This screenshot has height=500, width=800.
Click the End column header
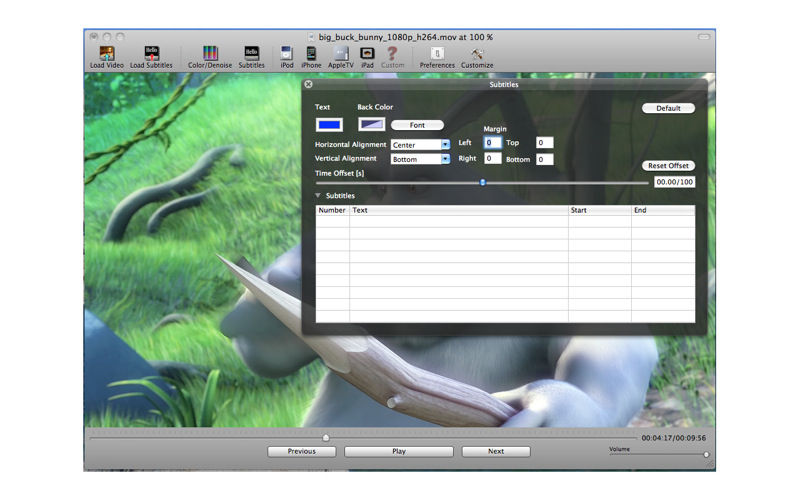pyautogui.click(x=663, y=210)
